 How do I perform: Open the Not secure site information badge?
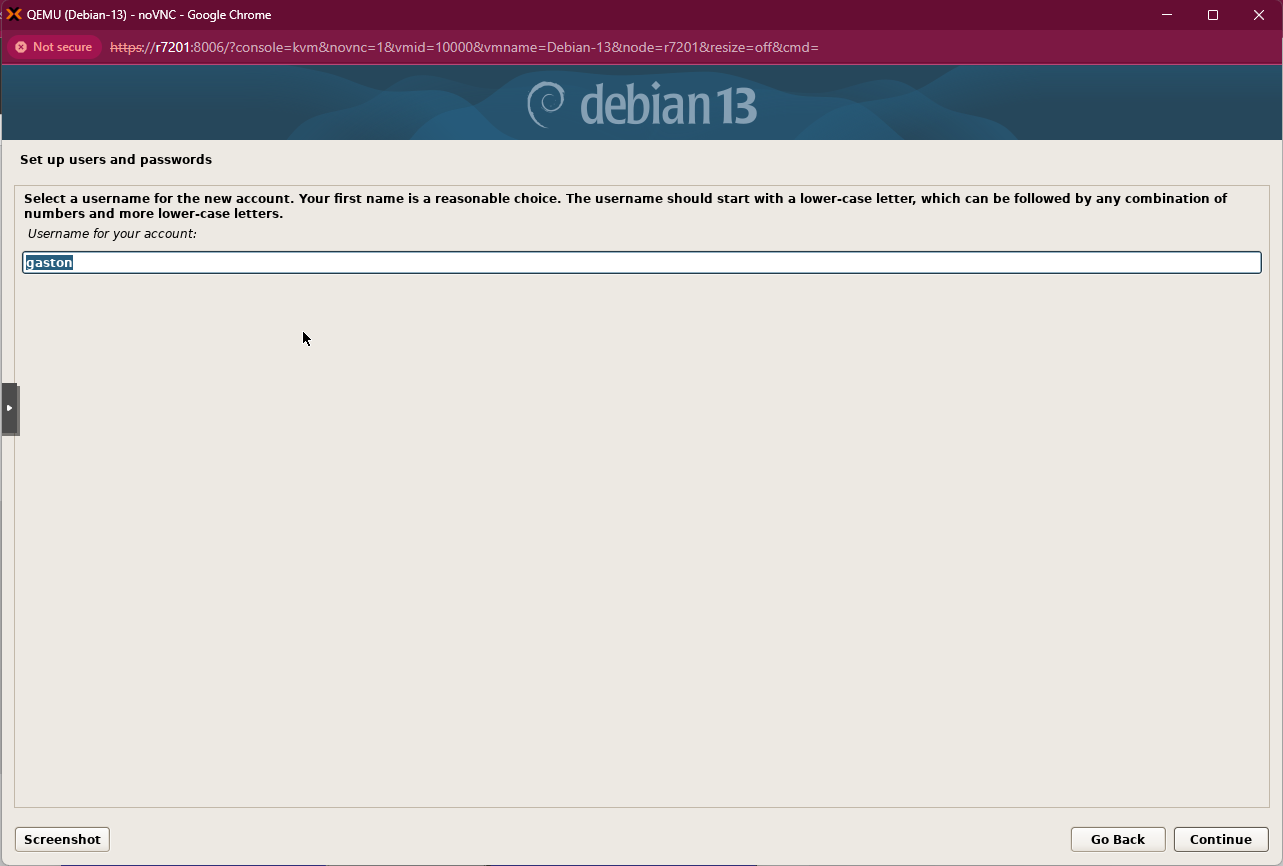[x=53, y=47]
